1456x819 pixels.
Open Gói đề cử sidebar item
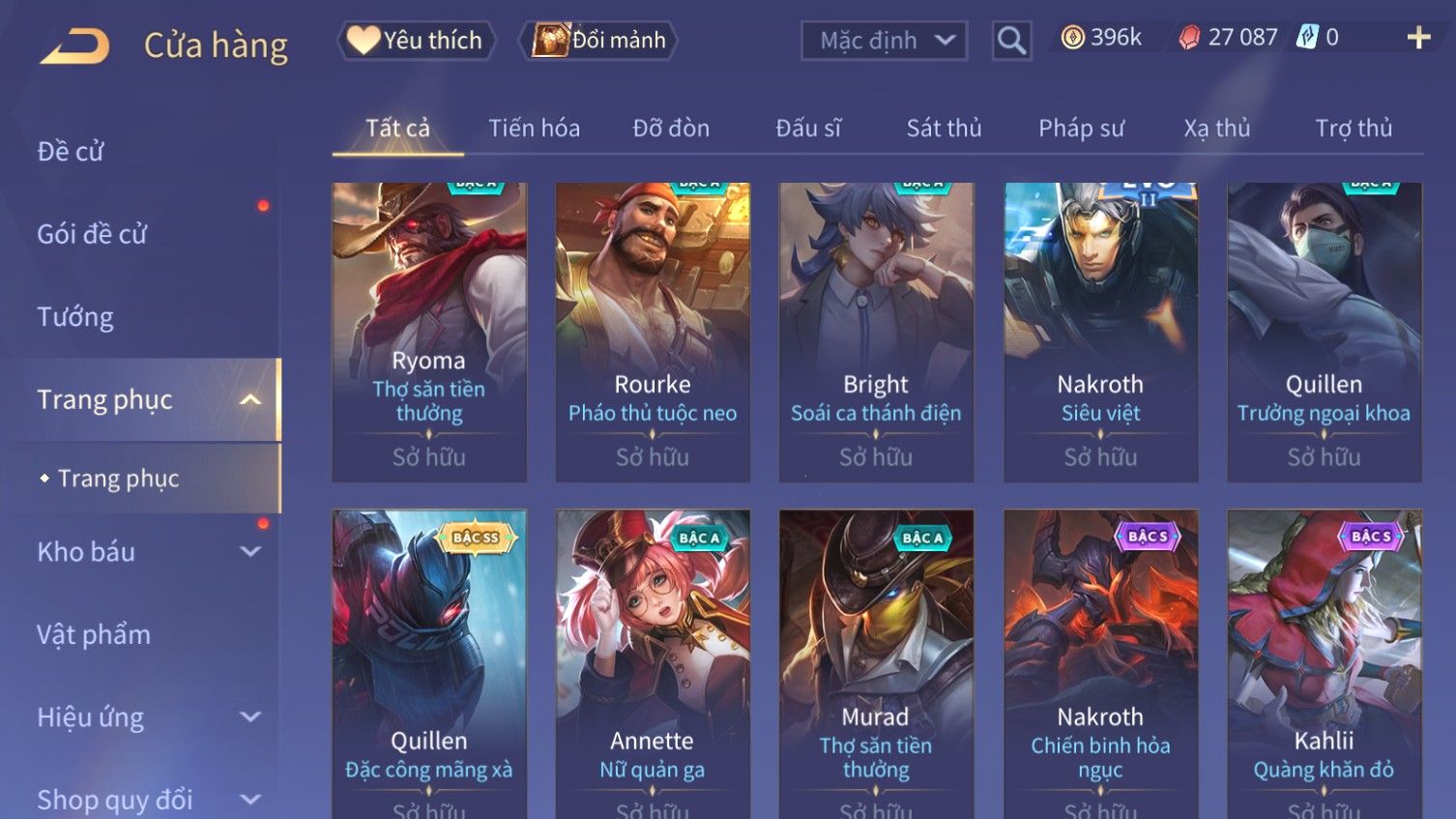[x=92, y=234]
